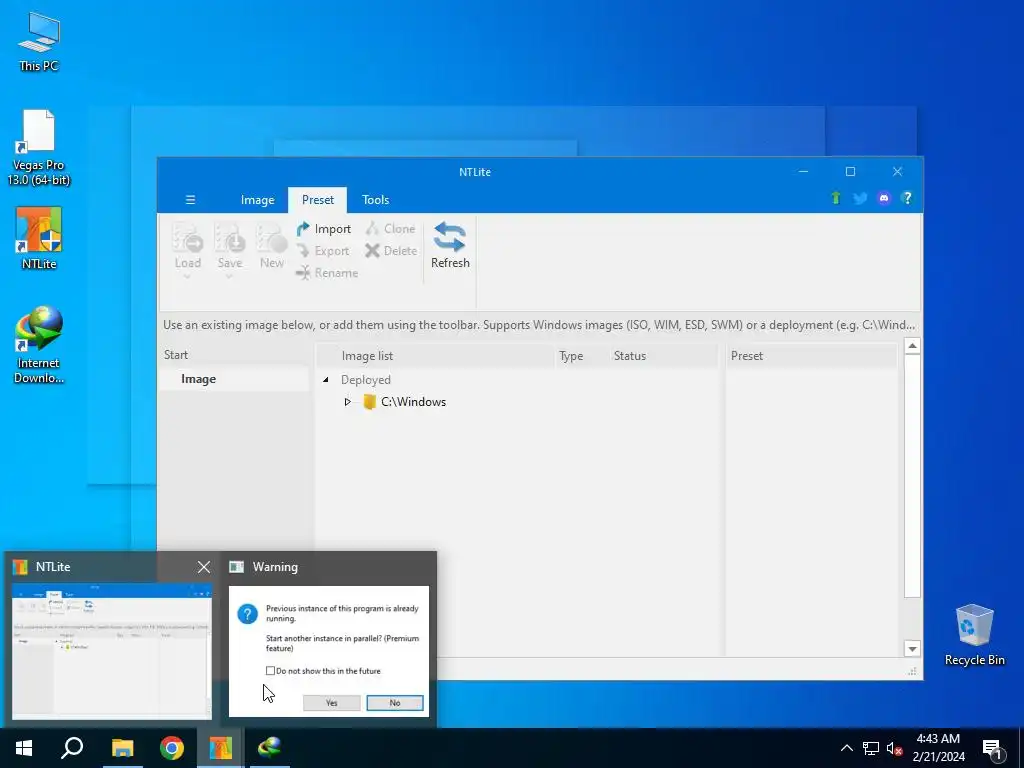
Task: Click the Image list column header
Action: [367, 356]
